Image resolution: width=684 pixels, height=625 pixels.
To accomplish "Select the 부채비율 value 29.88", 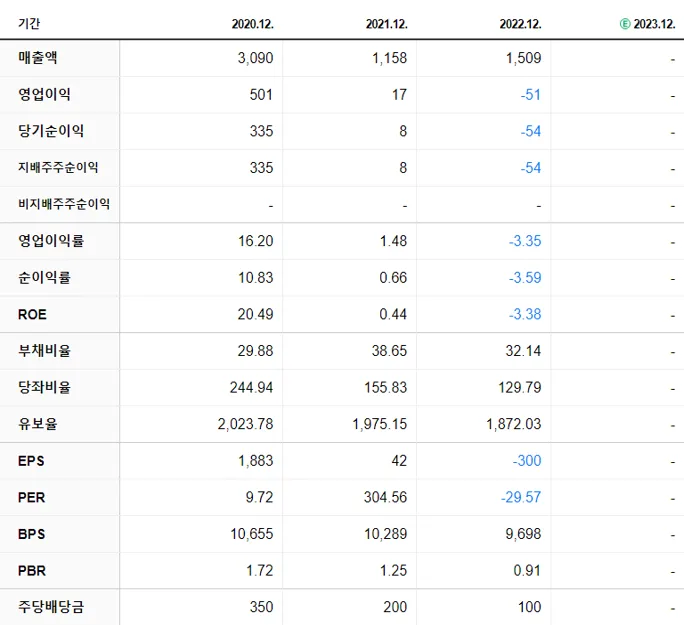I will pyautogui.click(x=255, y=351).
